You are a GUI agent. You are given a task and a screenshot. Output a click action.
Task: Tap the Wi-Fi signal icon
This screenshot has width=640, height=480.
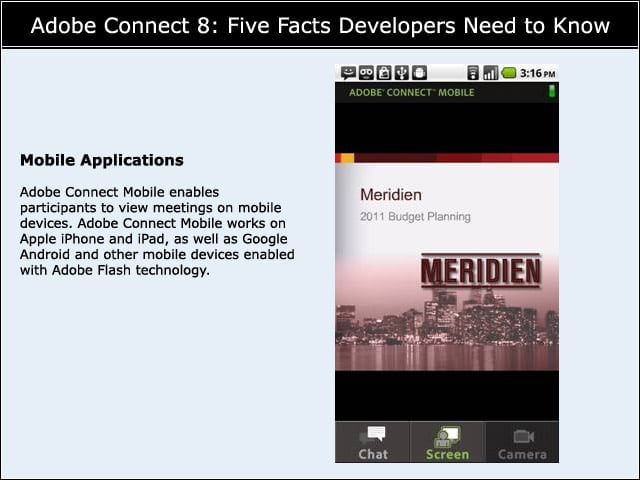pos(473,73)
